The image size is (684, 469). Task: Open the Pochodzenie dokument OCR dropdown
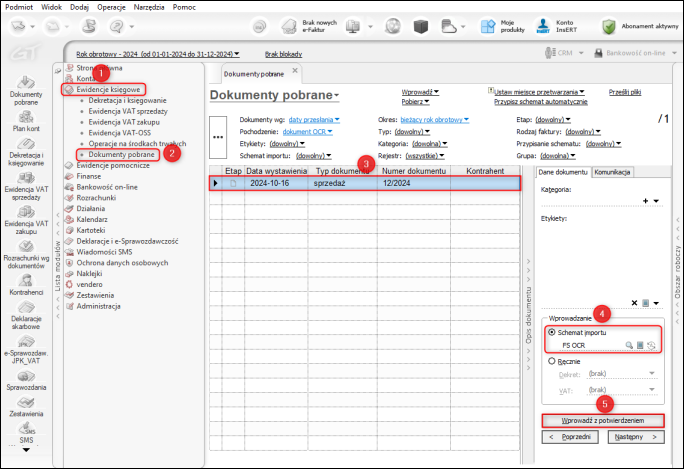(310, 131)
